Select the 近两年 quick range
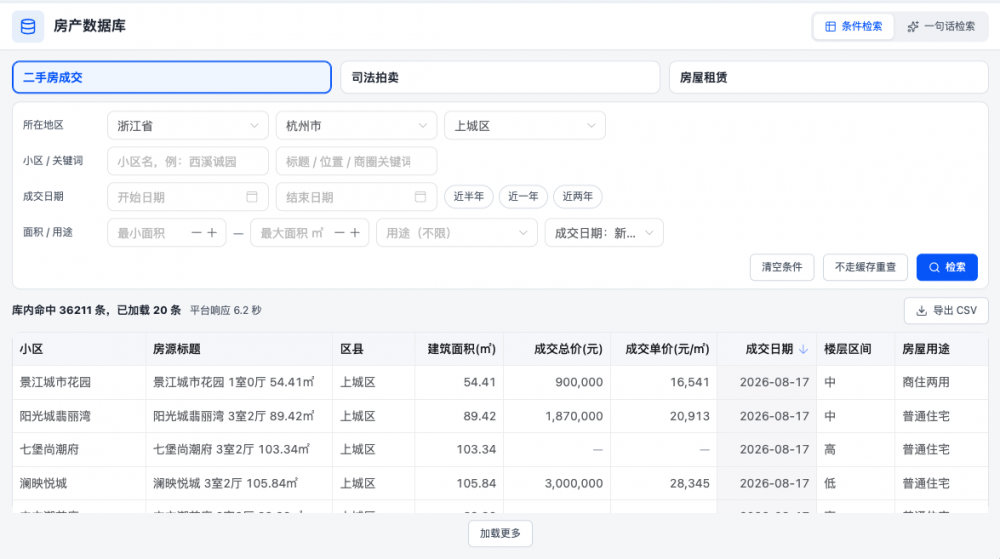 [578, 197]
